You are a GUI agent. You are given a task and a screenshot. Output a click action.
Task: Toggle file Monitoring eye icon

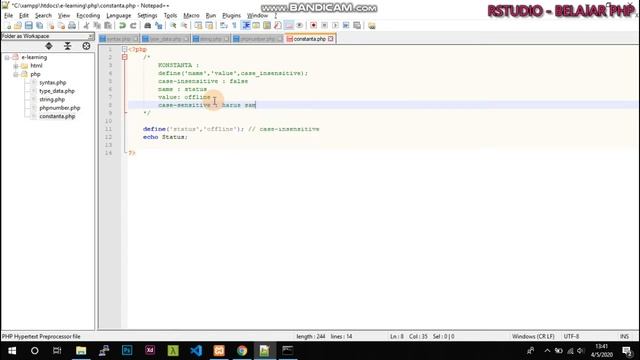[299, 26]
